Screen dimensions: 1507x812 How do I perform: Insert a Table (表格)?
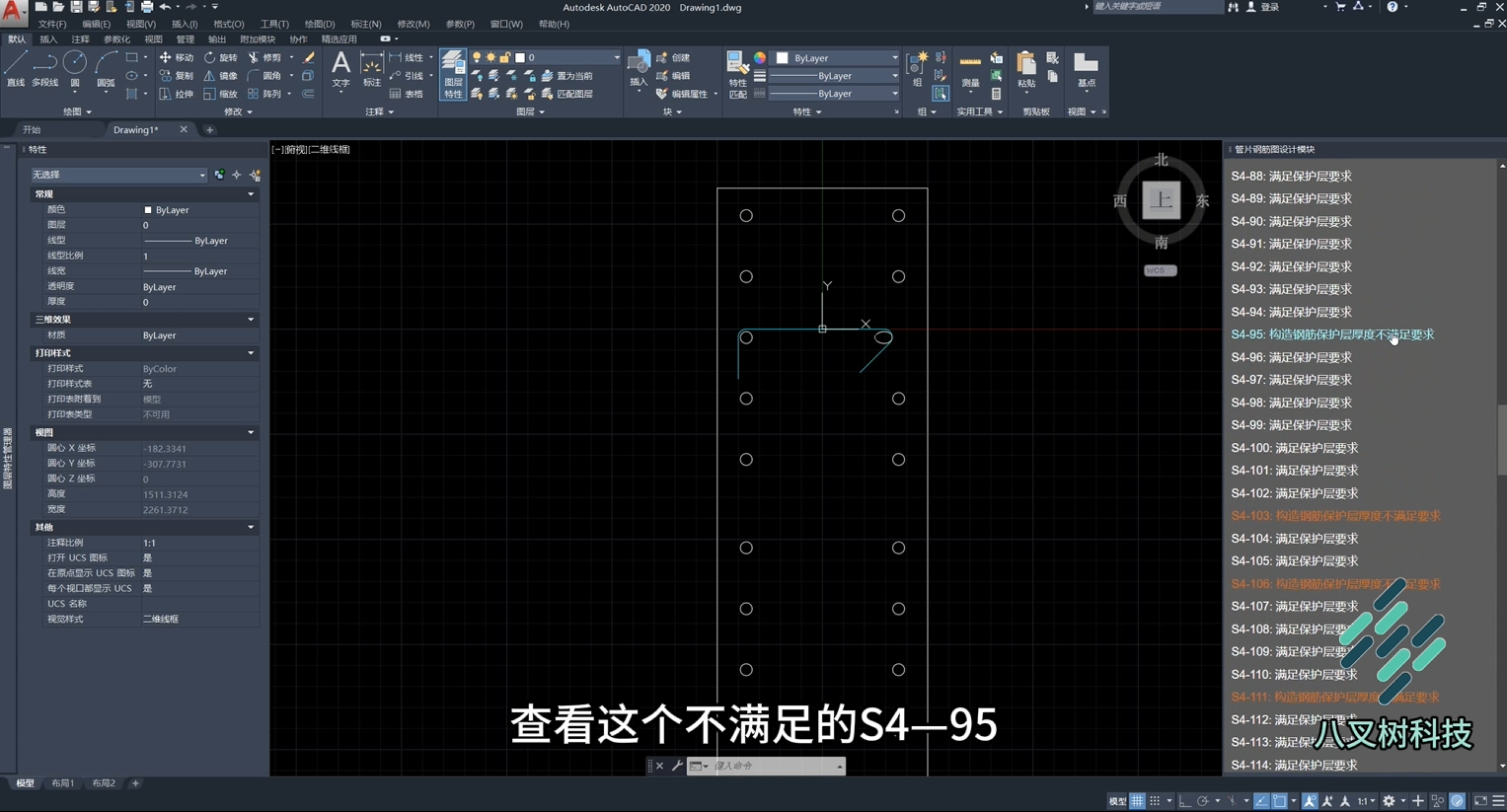coord(406,94)
